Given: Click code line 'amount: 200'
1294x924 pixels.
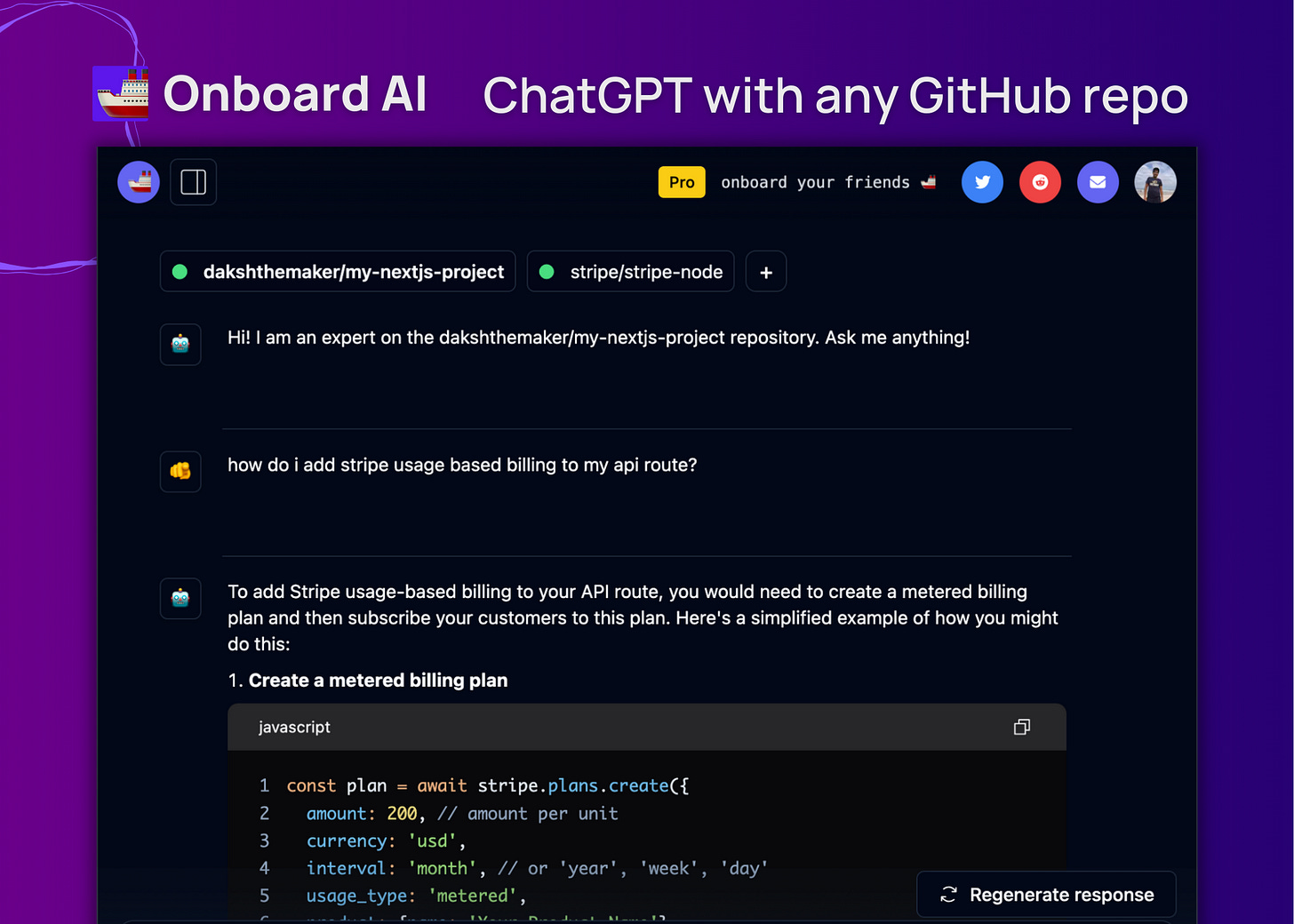Looking at the screenshot, I should (x=462, y=814).
